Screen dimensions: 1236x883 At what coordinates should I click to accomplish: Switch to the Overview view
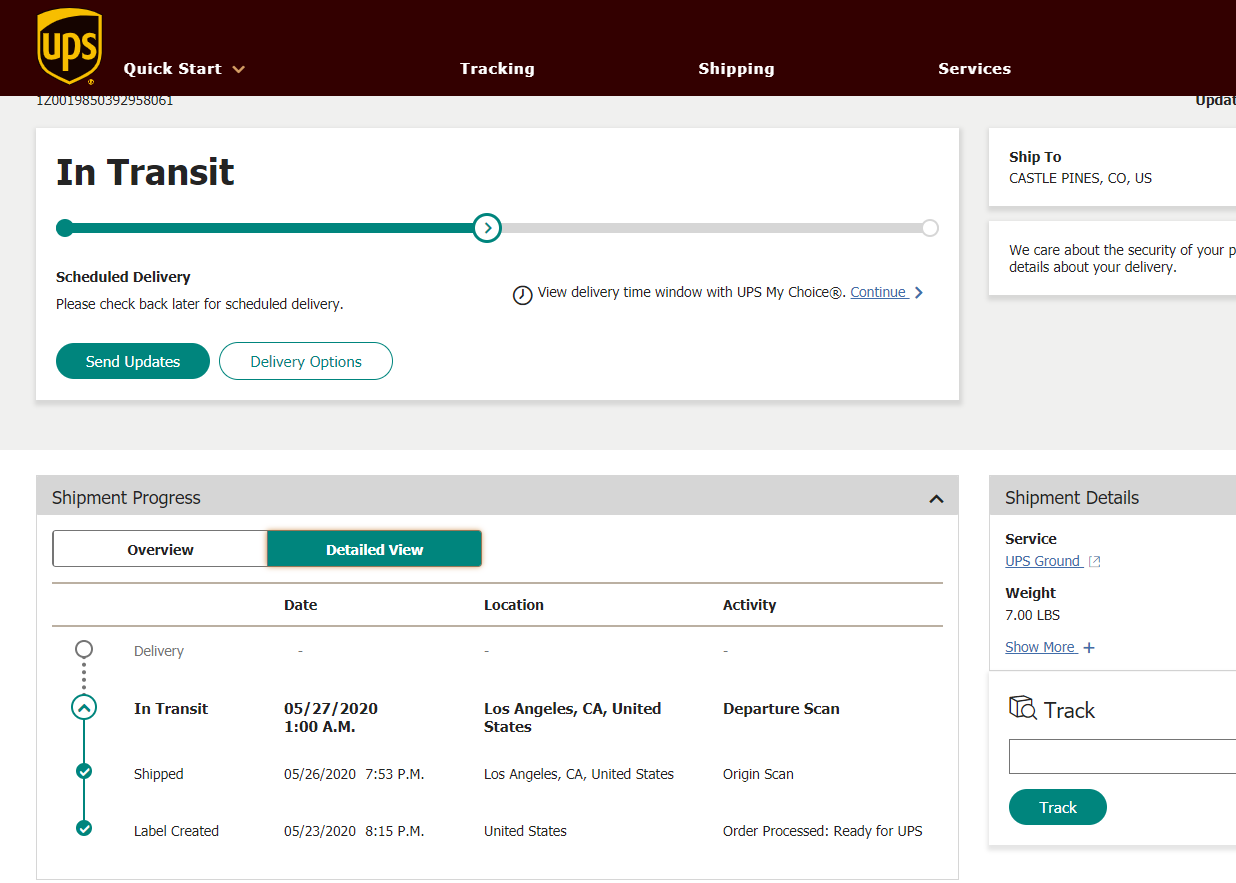(x=160, y=549)
